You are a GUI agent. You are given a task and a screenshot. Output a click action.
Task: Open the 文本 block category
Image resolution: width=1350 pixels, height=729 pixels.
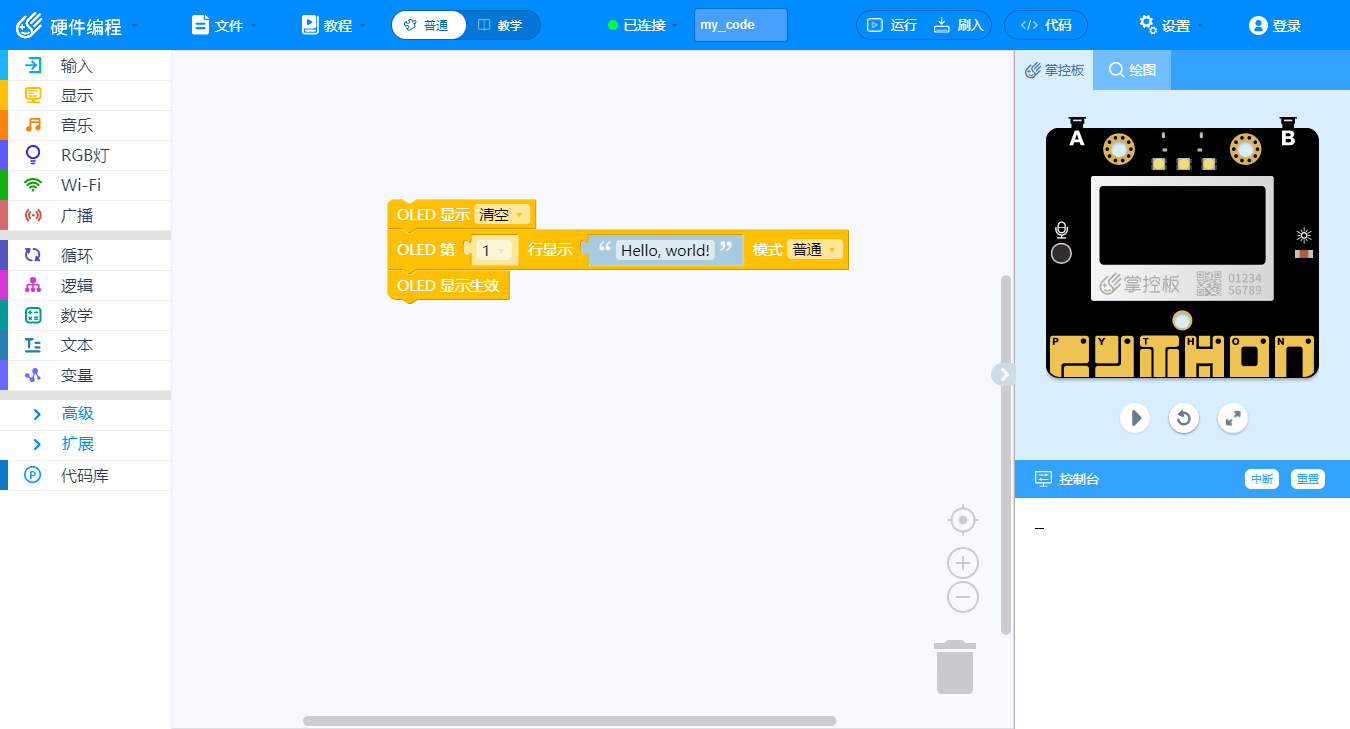[85, 346]
